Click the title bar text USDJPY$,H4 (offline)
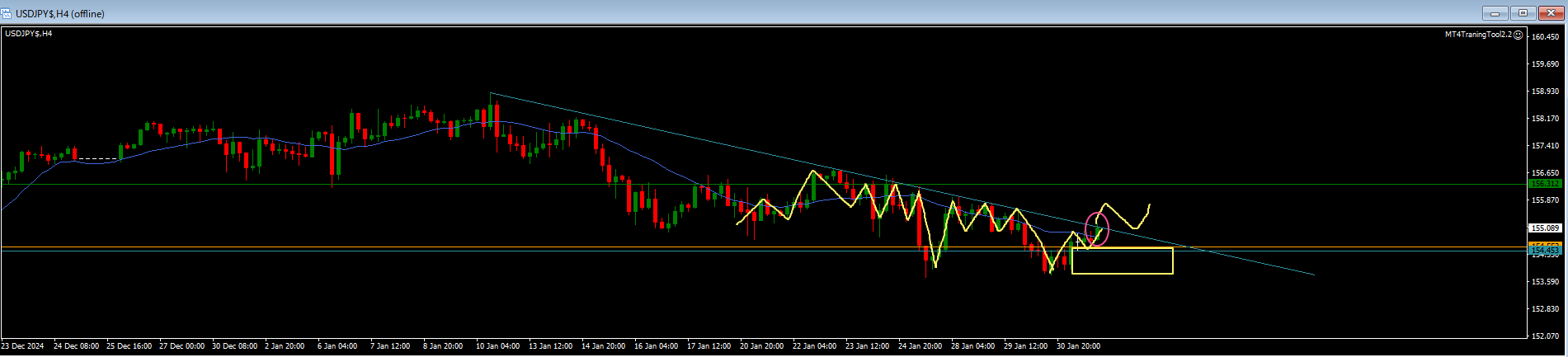This screenshot has height=357, width=1568. click(60, 13)
